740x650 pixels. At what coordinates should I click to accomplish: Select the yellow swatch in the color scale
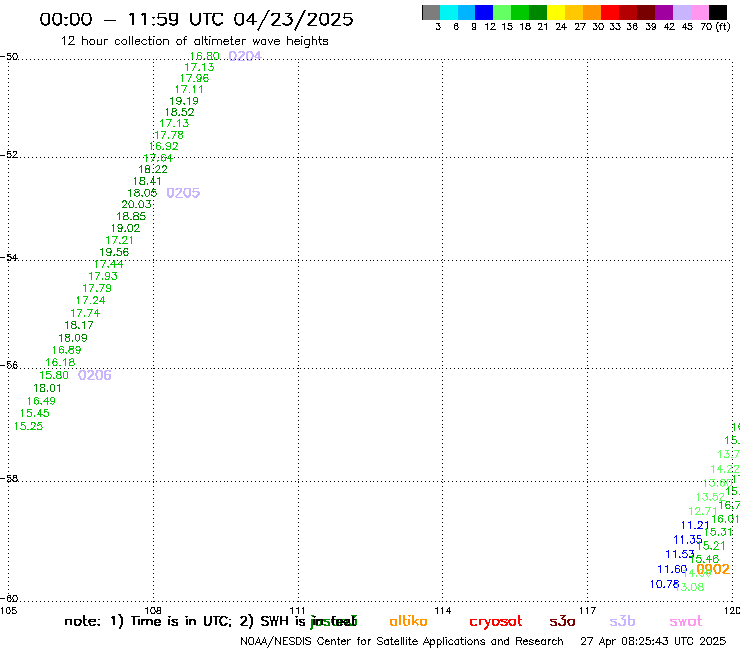[x=556, y=13]
